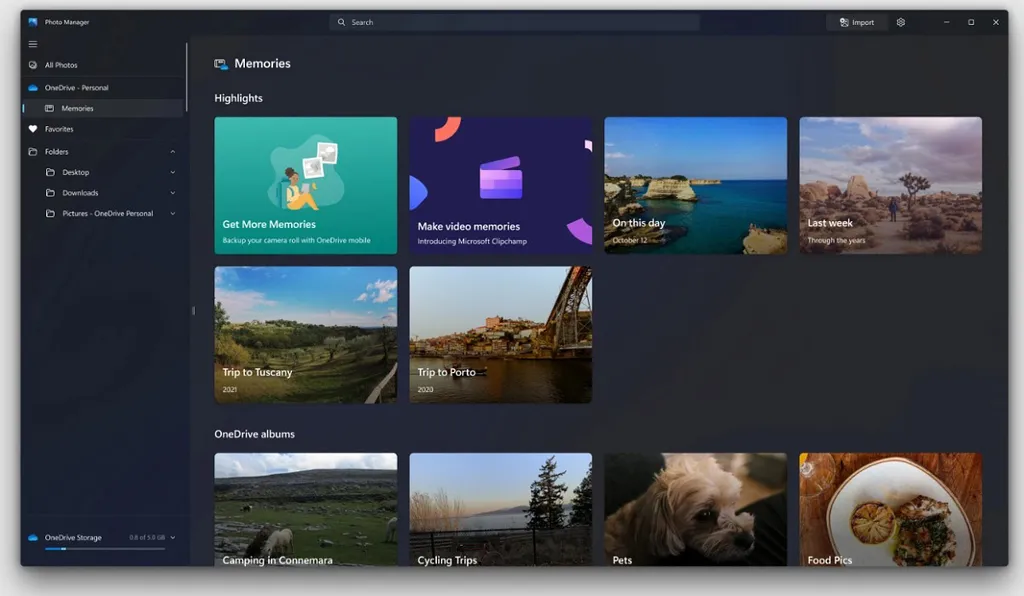Open the On this day memory
The image size is (1024, 596).
(696, 185)
